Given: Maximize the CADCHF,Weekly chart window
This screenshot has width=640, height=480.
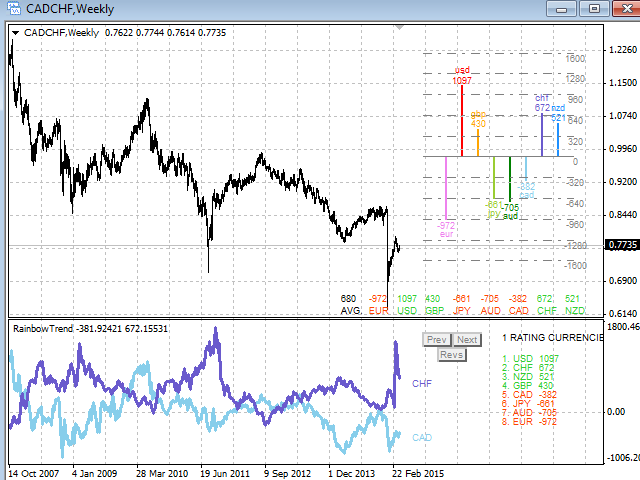Looking at the screenshot, I should 594,9.
